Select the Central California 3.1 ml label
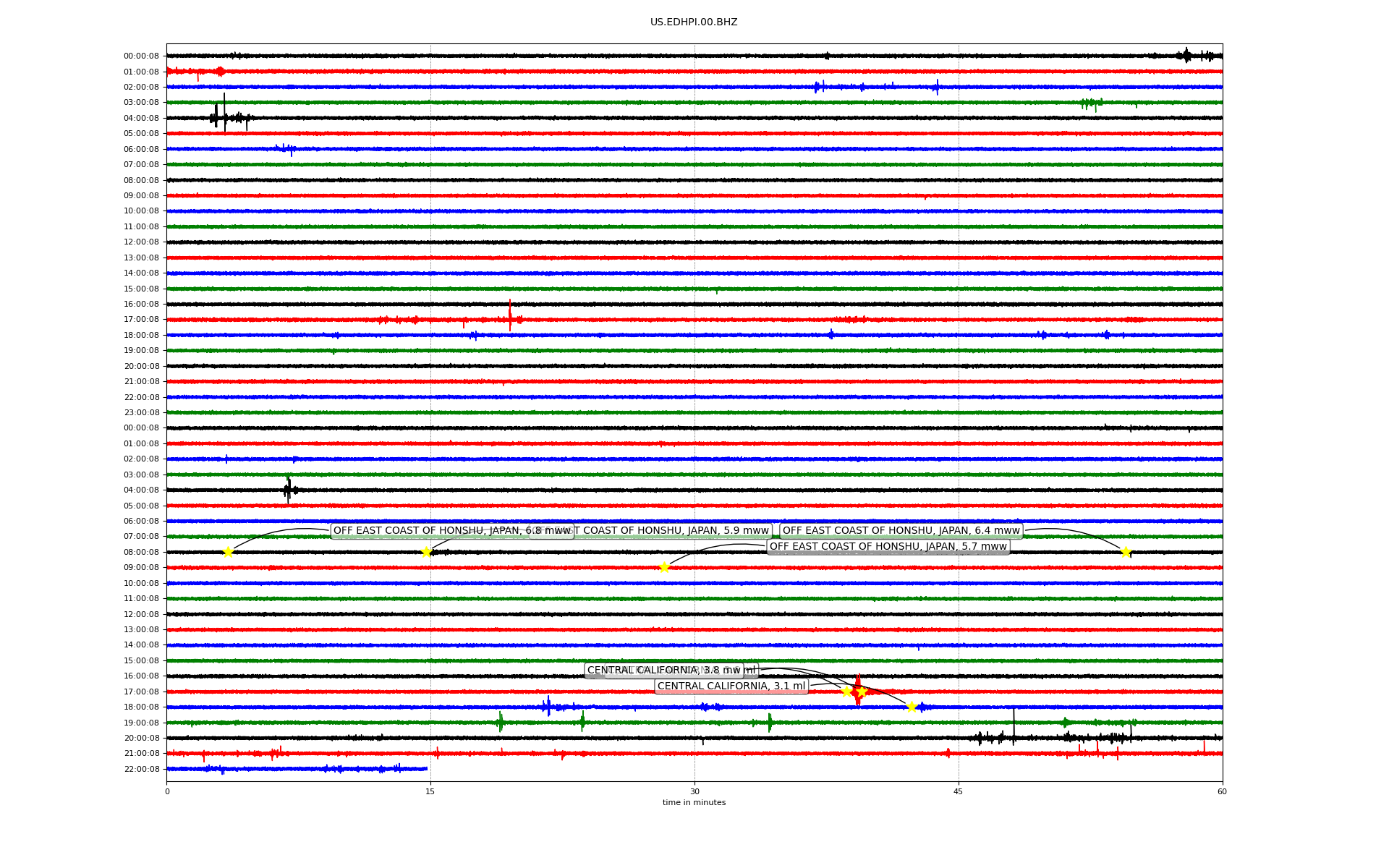Image resolution: width=1389 pixels, height=868 pixels. click(x=731, y=686)
